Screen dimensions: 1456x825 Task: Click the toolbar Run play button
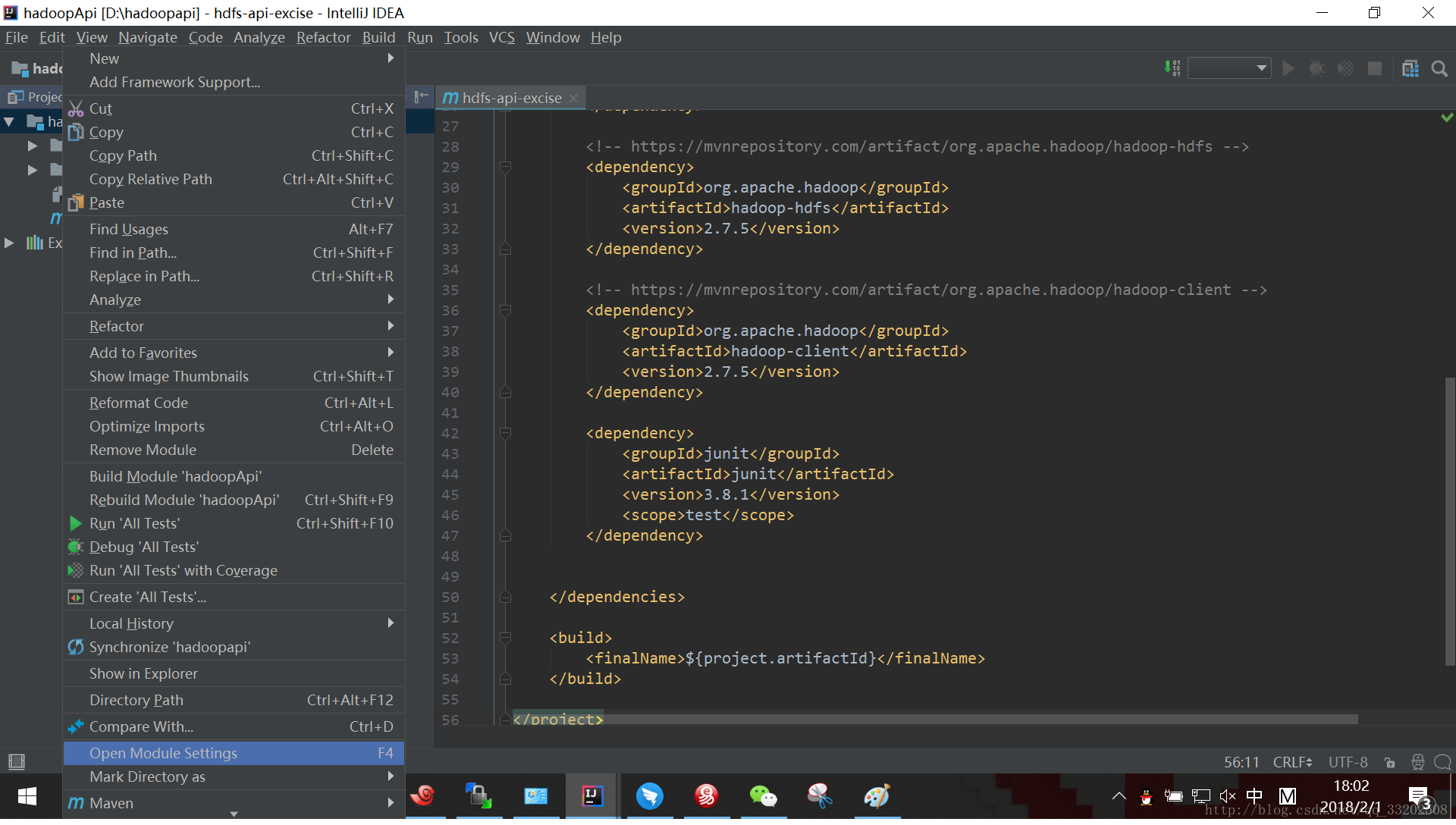[x=1288, y=69]
